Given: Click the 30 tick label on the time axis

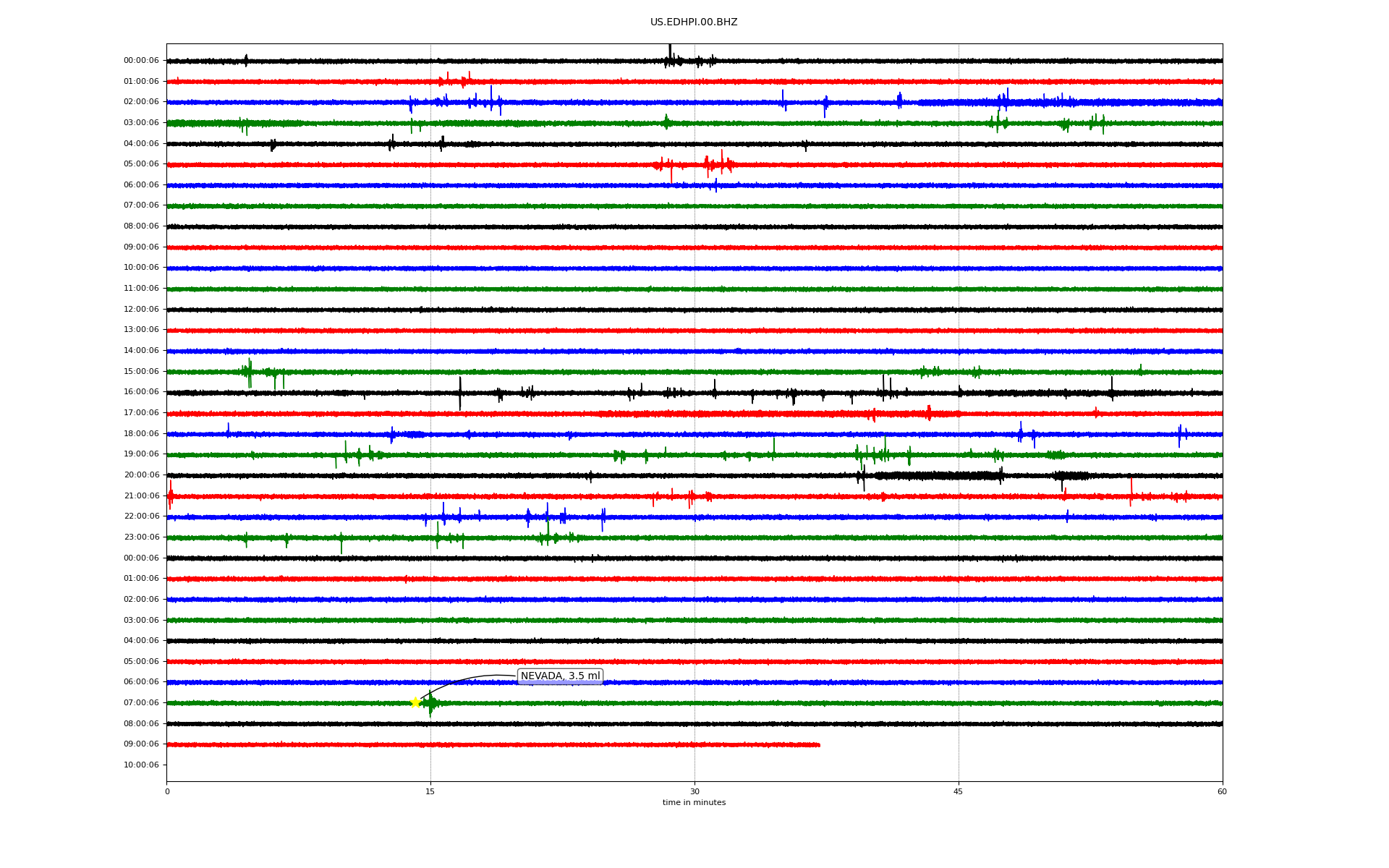Looking at the screenshot, I should point(694,791).
